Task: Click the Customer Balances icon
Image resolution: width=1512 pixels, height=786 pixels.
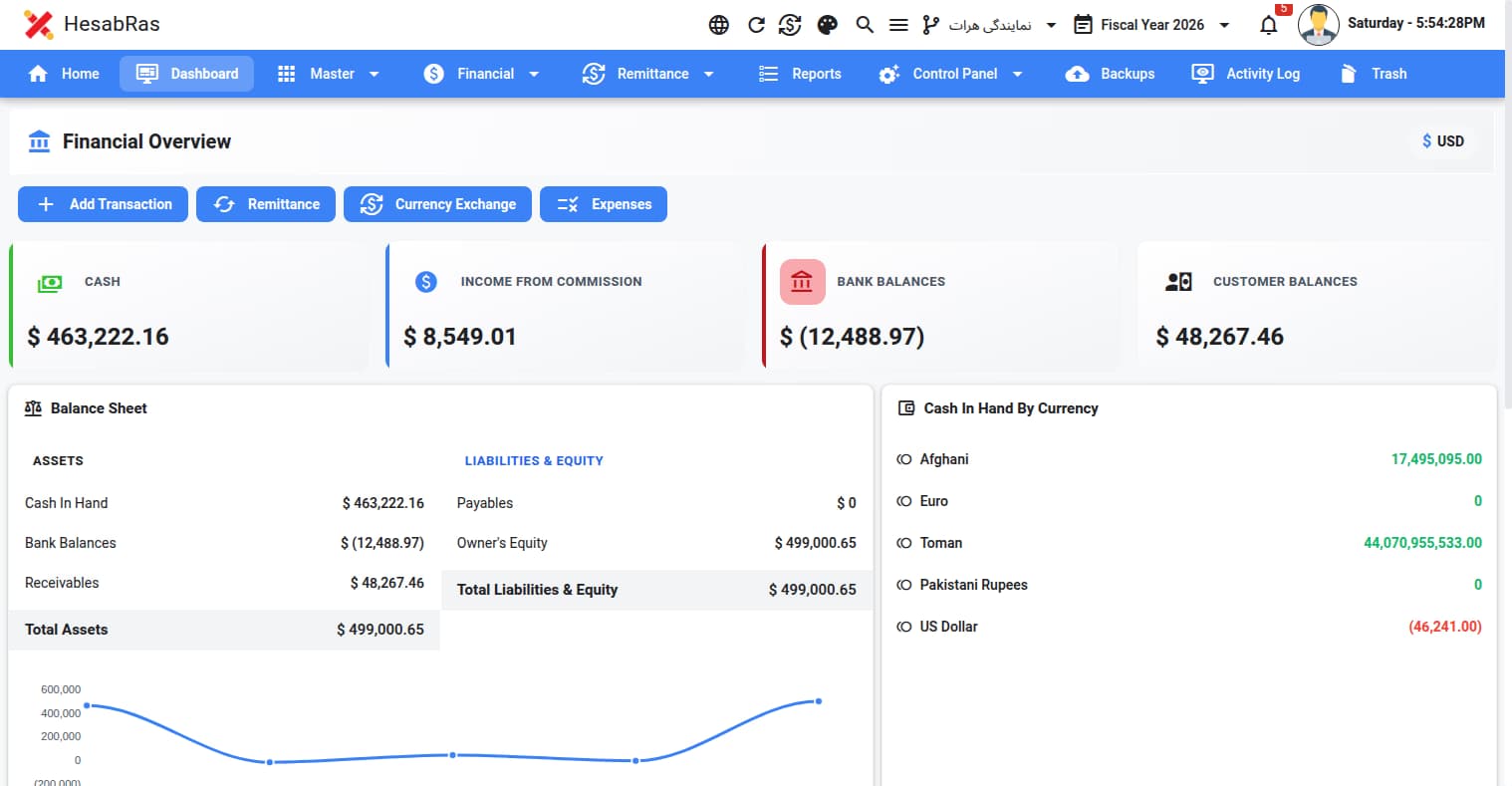Action: (x=1178, y=282)
